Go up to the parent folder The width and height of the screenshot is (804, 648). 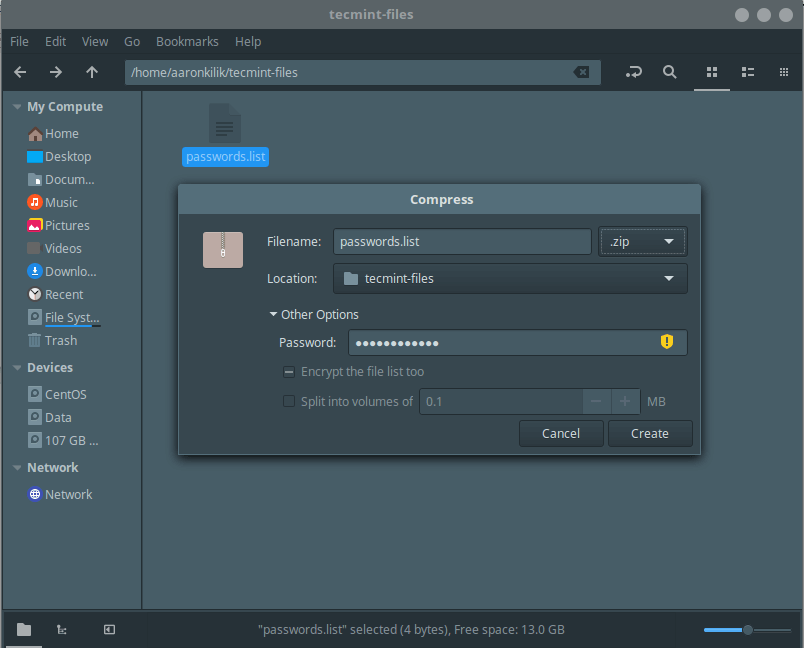point(92,72)
